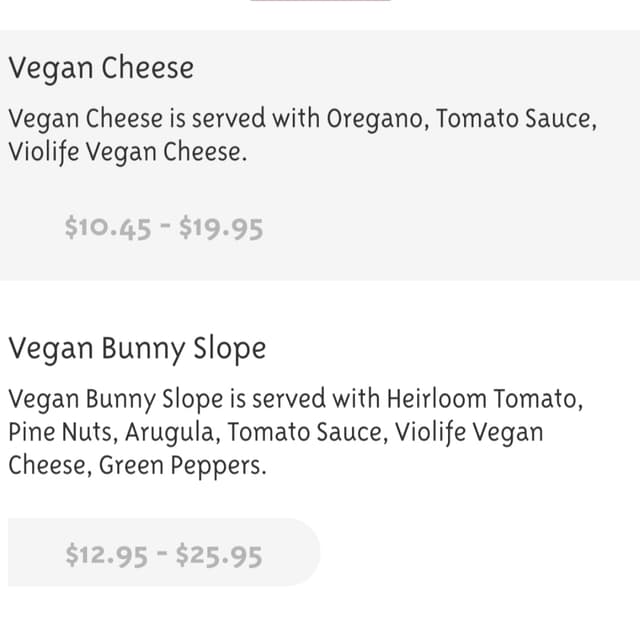Click the Vegan Cheese ingredients description
The width and height of the screenshot is (640, 640).
[x=302, y=136]
